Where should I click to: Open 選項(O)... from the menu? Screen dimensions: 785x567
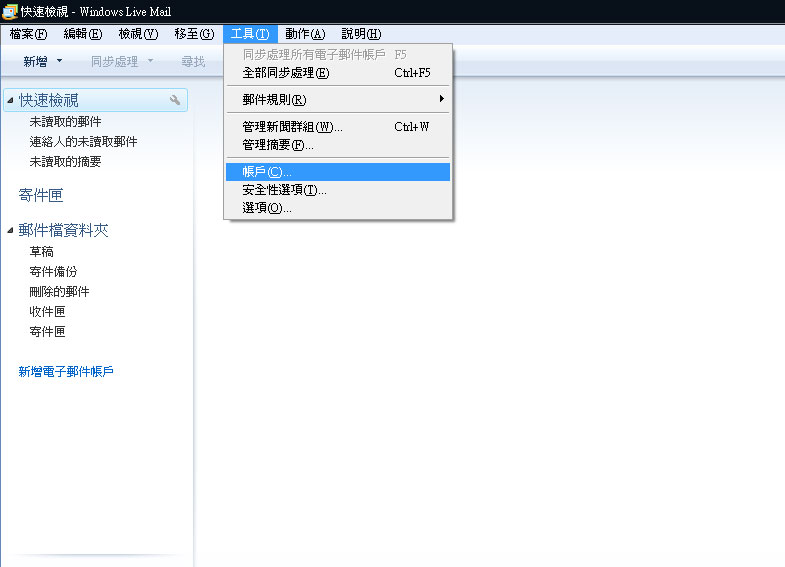click(338, 208)
